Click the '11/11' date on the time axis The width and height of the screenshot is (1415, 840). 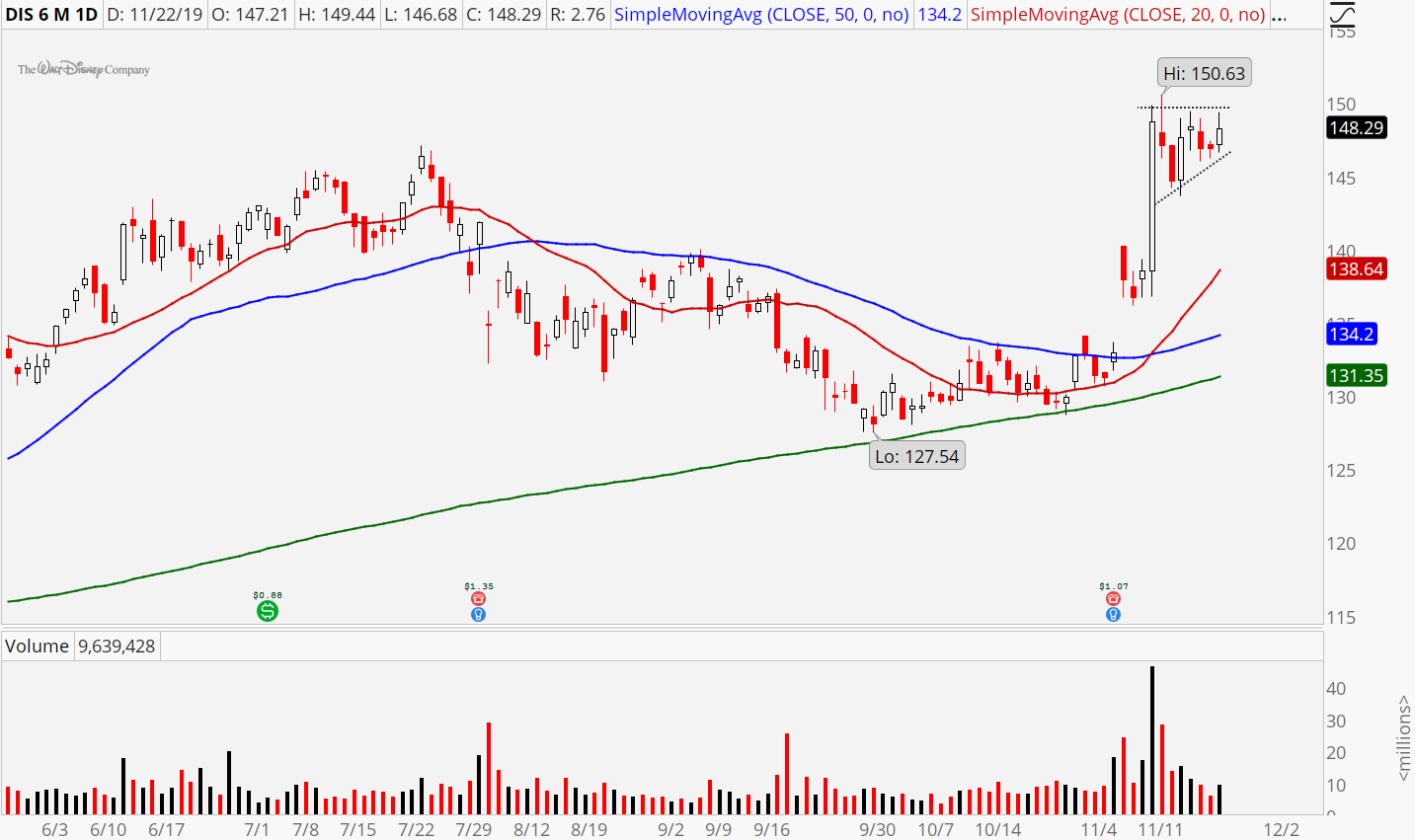coord(1160,829)
